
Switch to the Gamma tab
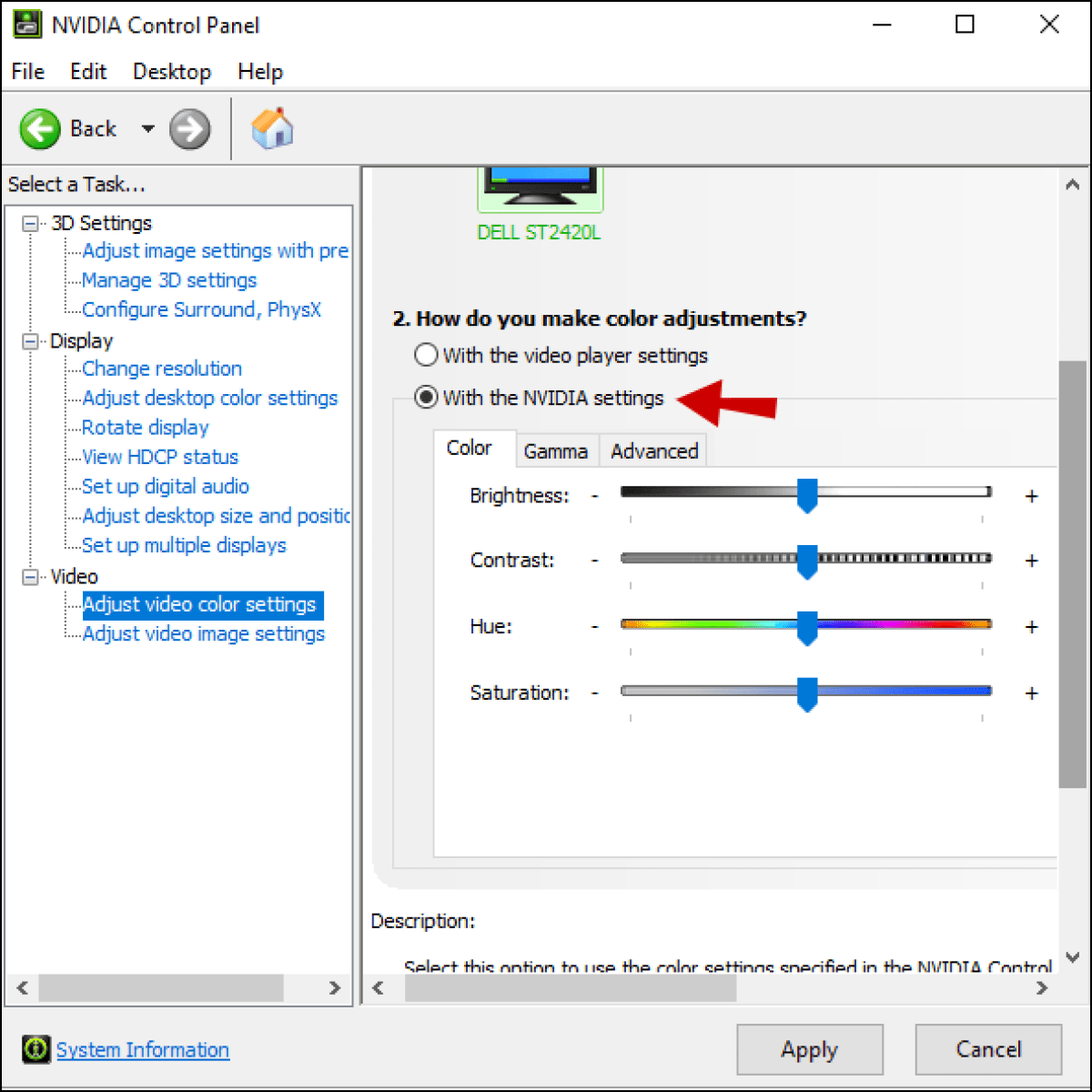click(556, 450)
